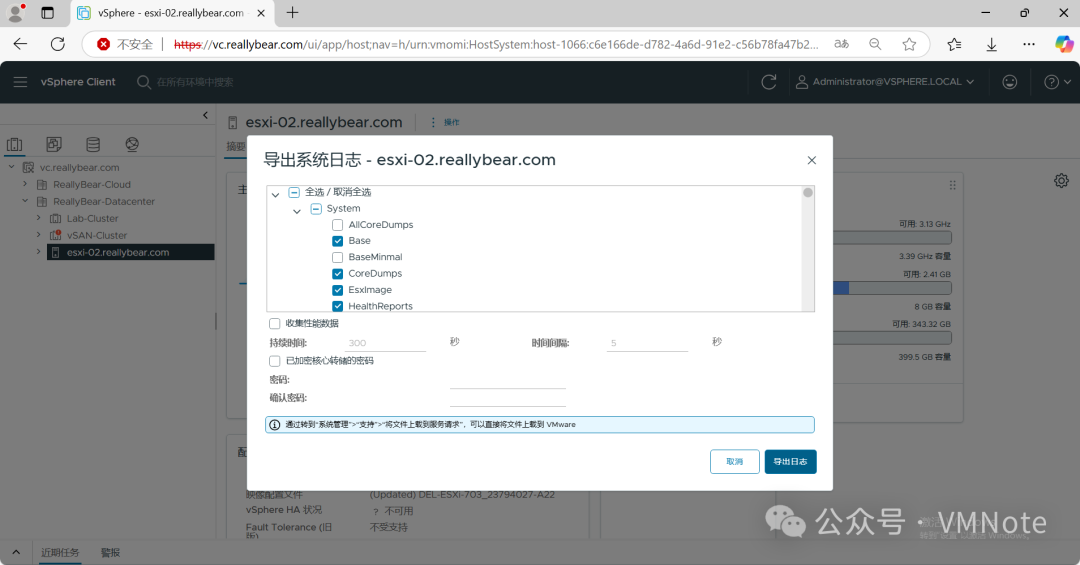Enable the gather performance data checkbox
This screenshot has height=565, width=1080.
pyautogui.click(x=275, y=323)
